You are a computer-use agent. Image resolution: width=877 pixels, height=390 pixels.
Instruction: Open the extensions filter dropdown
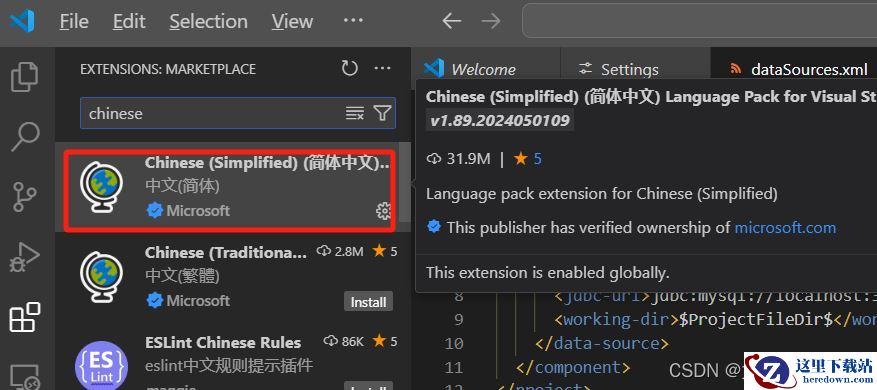tap(383, 114)
